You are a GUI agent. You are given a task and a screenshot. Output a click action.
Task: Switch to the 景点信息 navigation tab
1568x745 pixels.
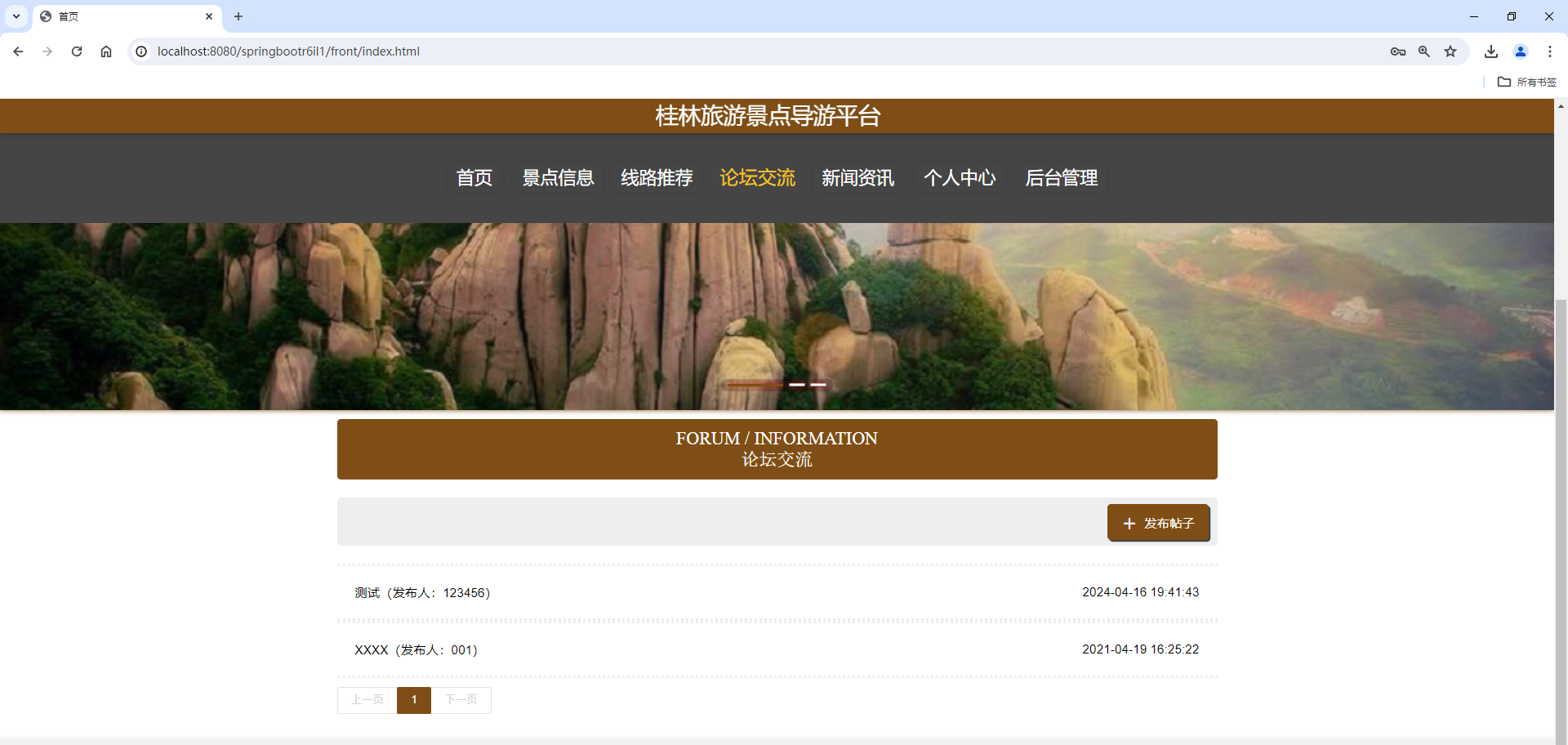(x=558, y=178)
